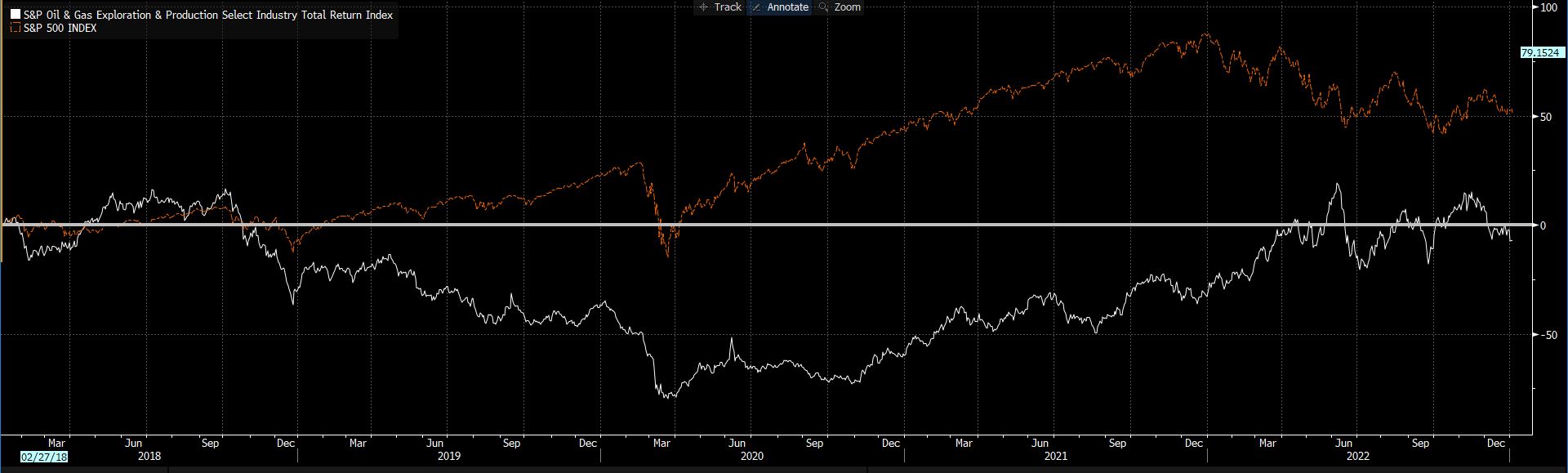Activate the Annotate chart mode
The width and height of the screenshot is (1568, 473).
(x=787, y=7)
